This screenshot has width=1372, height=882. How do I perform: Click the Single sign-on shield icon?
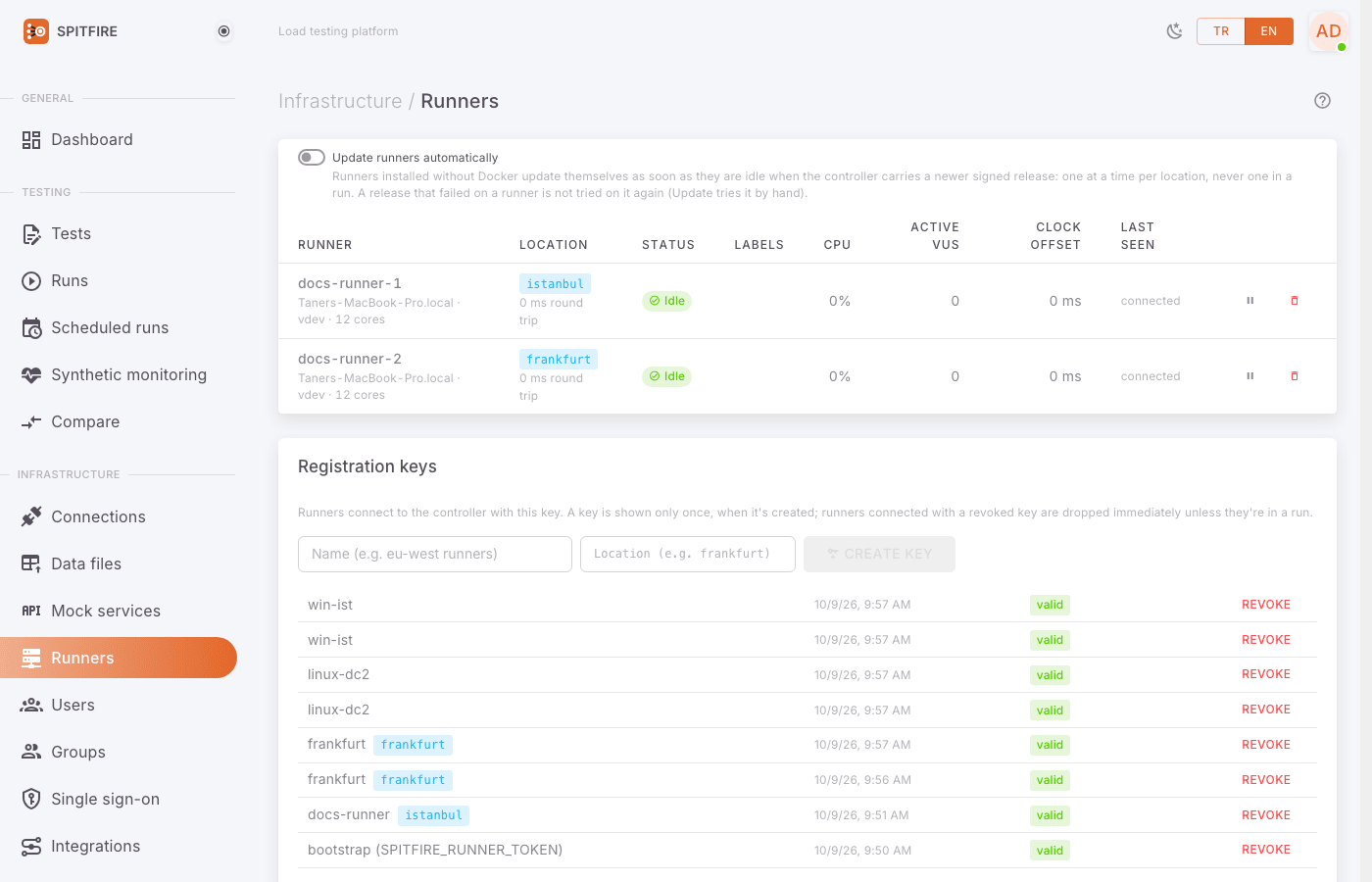tap(31, 799)
